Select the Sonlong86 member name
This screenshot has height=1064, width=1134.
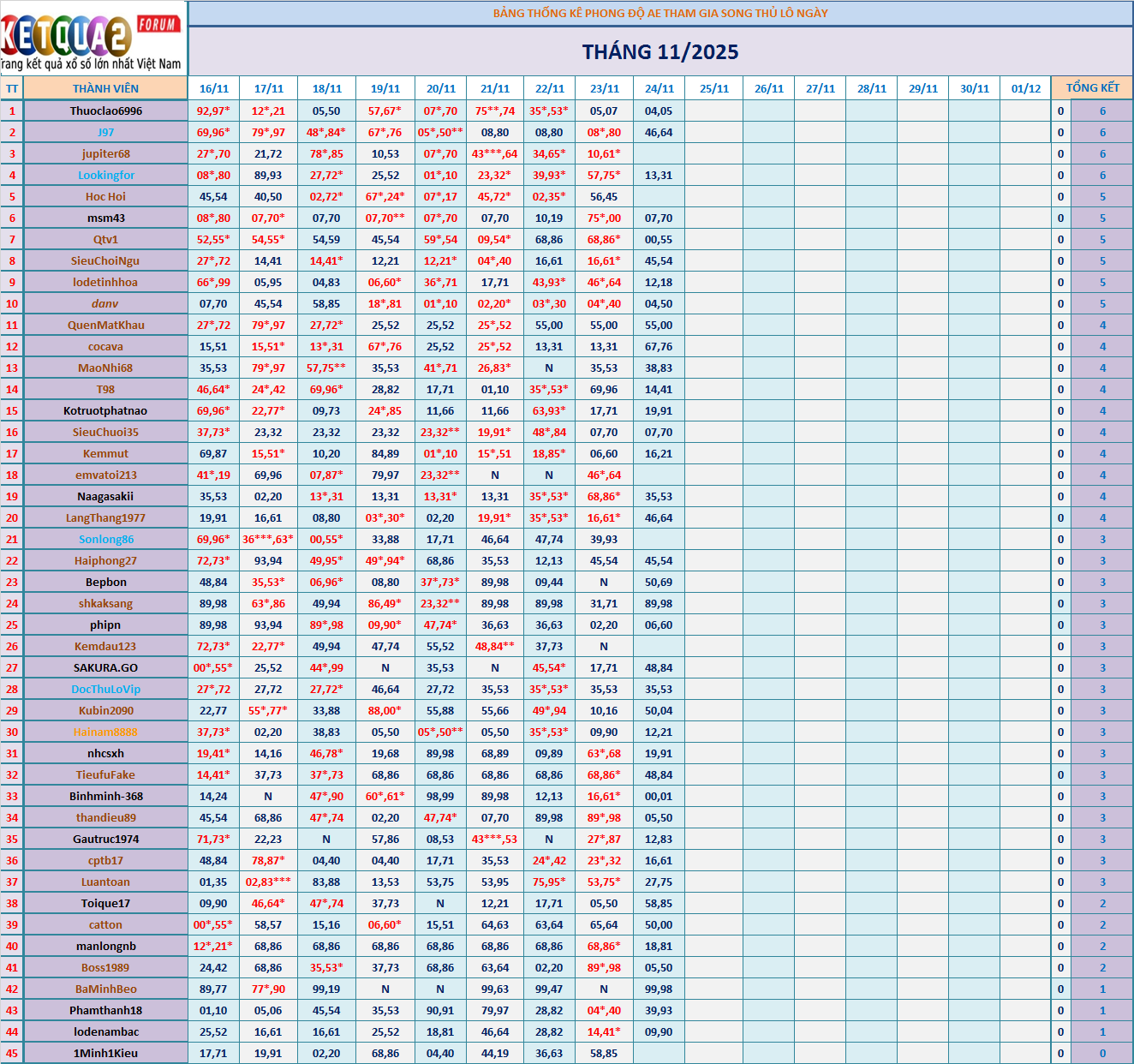click(x=106, y=539)
